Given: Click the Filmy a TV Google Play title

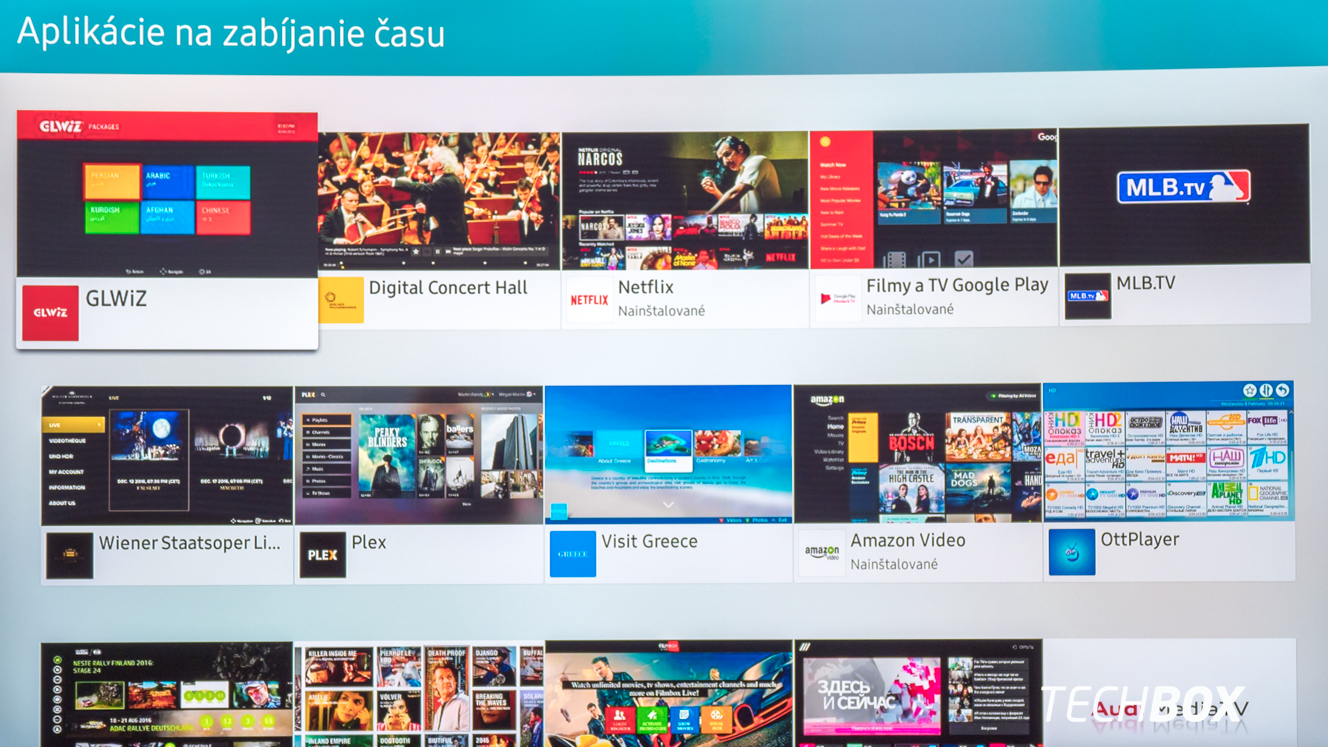Looking at the screenshot, I should pos(957,286).
